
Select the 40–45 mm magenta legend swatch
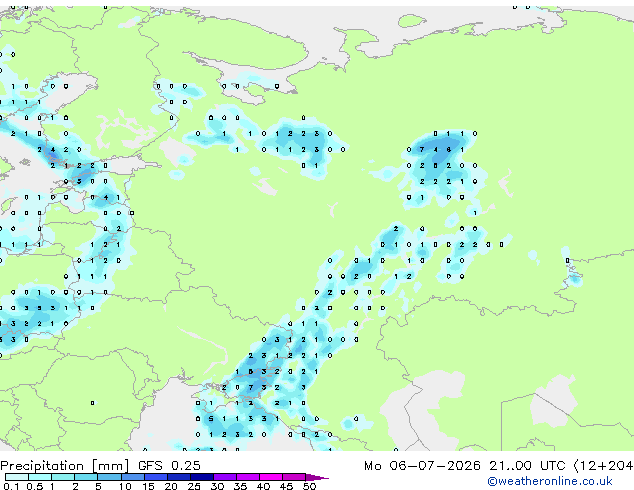pos(271,477)
